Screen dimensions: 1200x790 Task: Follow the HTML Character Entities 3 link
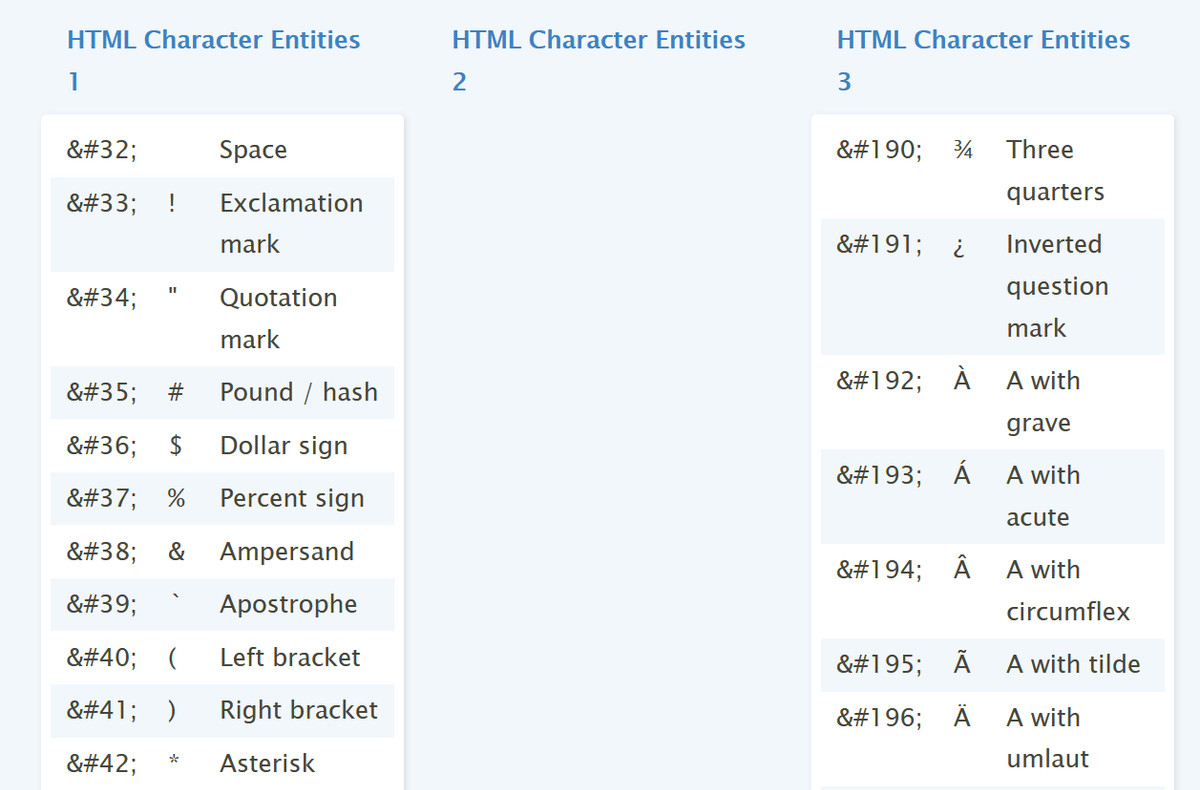(x=983, y=41)
